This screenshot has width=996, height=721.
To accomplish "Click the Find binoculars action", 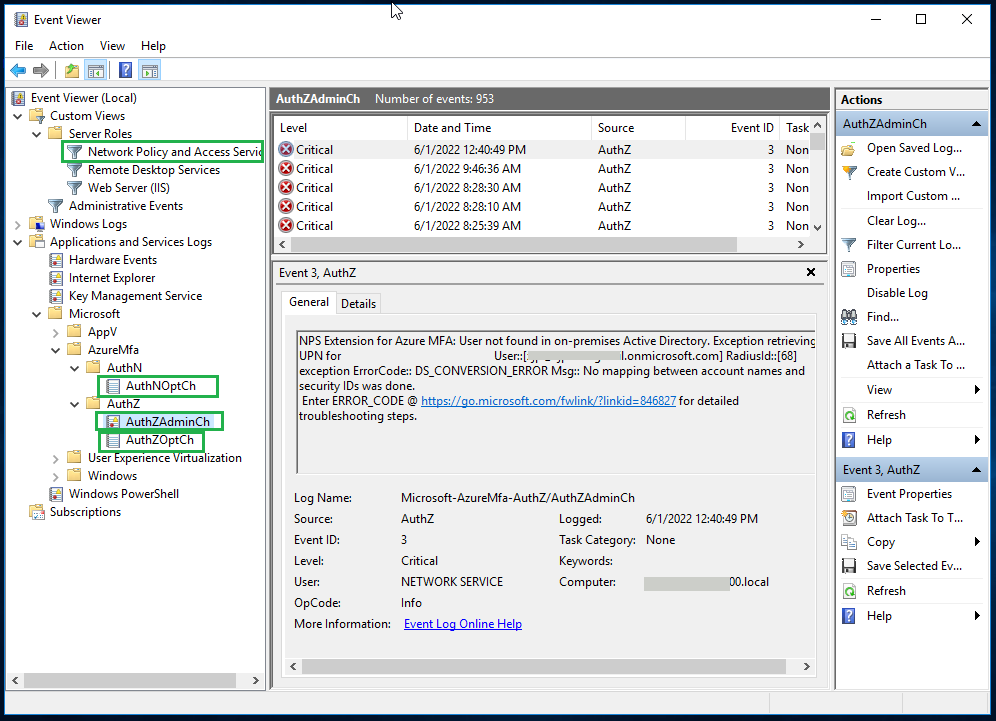I will click(882, 317).
